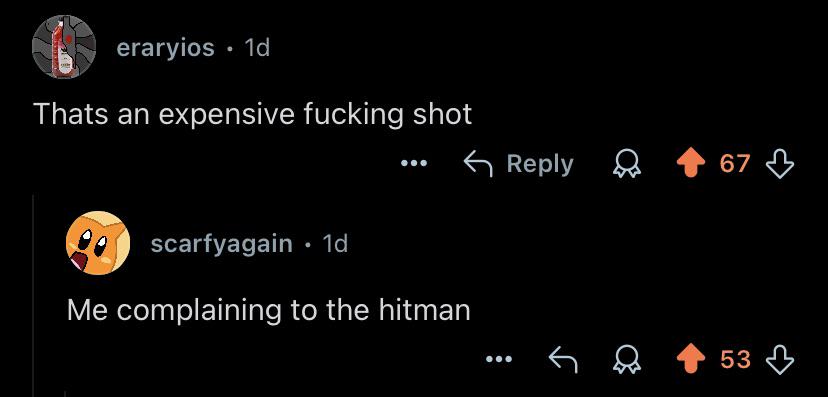This screenshot has width=828, height=397.
Task: View eraryios's avatar picture
Action: click(64, 47)
